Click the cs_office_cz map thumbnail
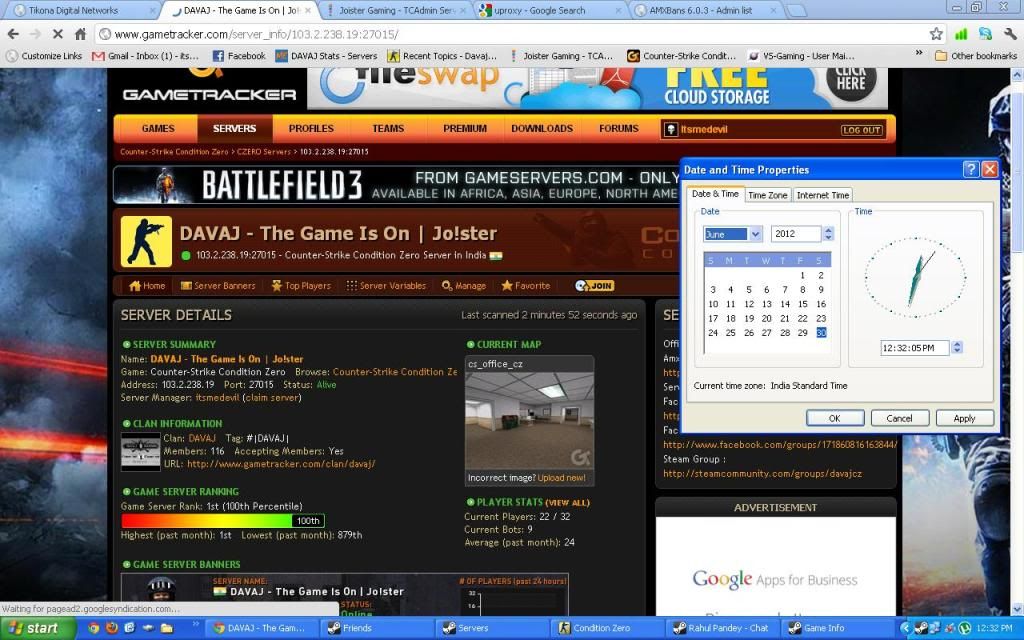The image size is (1024, 640). click(x=530, y=421)
